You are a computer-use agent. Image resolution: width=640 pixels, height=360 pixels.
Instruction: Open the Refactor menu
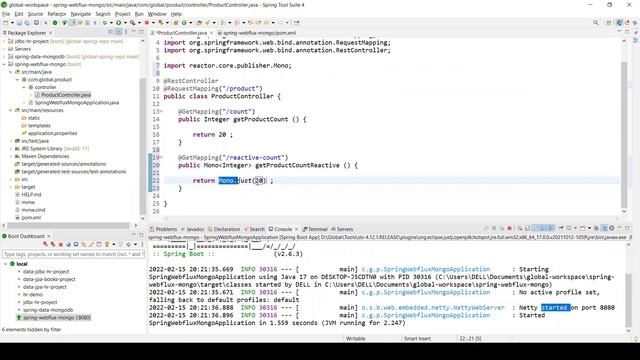57,14
